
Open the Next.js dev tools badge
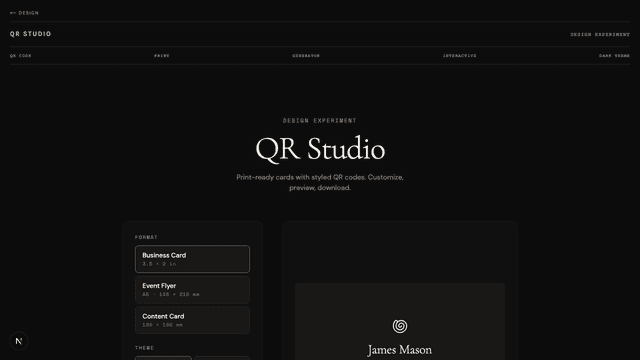pyautogui.click(x=19, y=341)
